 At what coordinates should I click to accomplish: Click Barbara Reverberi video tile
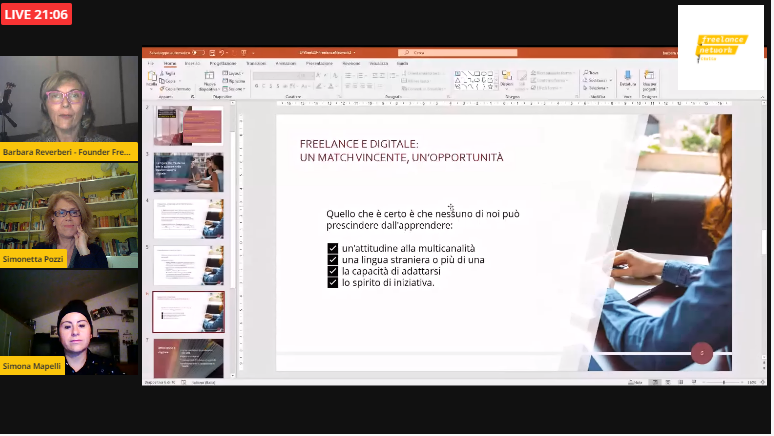pos(69,108)
